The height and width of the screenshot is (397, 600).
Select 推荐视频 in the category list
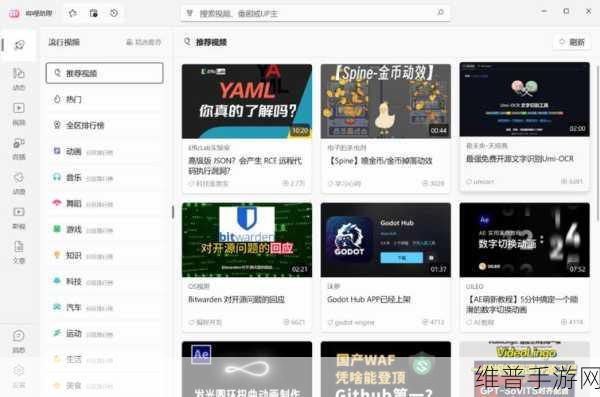coord(104,73)
